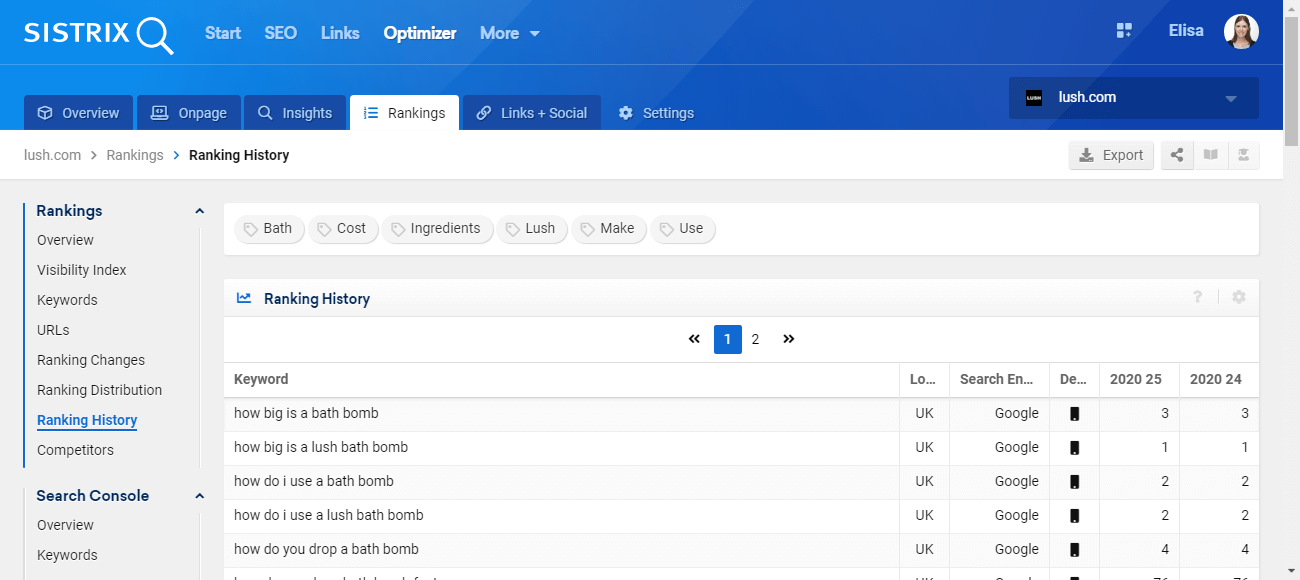This screenshot has height=580, width=1300.
Task: Open the Ranking History help question mark
Action: click(1198, 297)
